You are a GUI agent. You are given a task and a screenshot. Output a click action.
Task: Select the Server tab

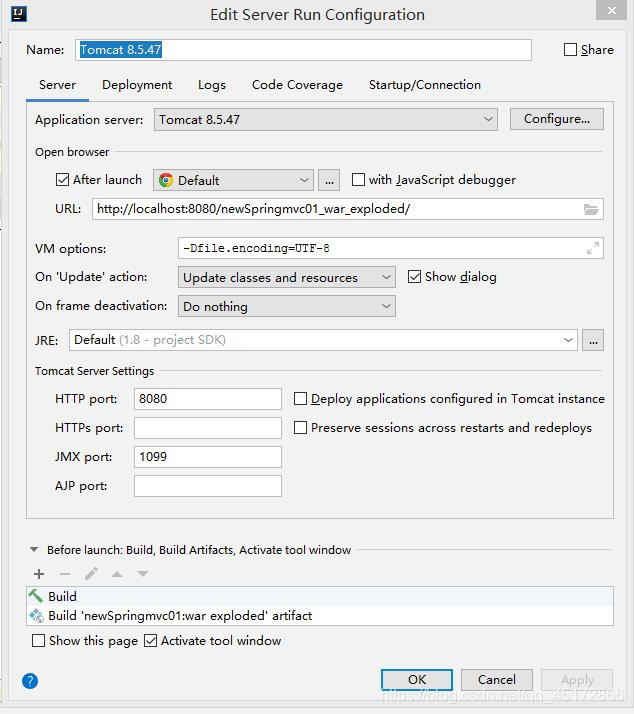pos(57,85)
